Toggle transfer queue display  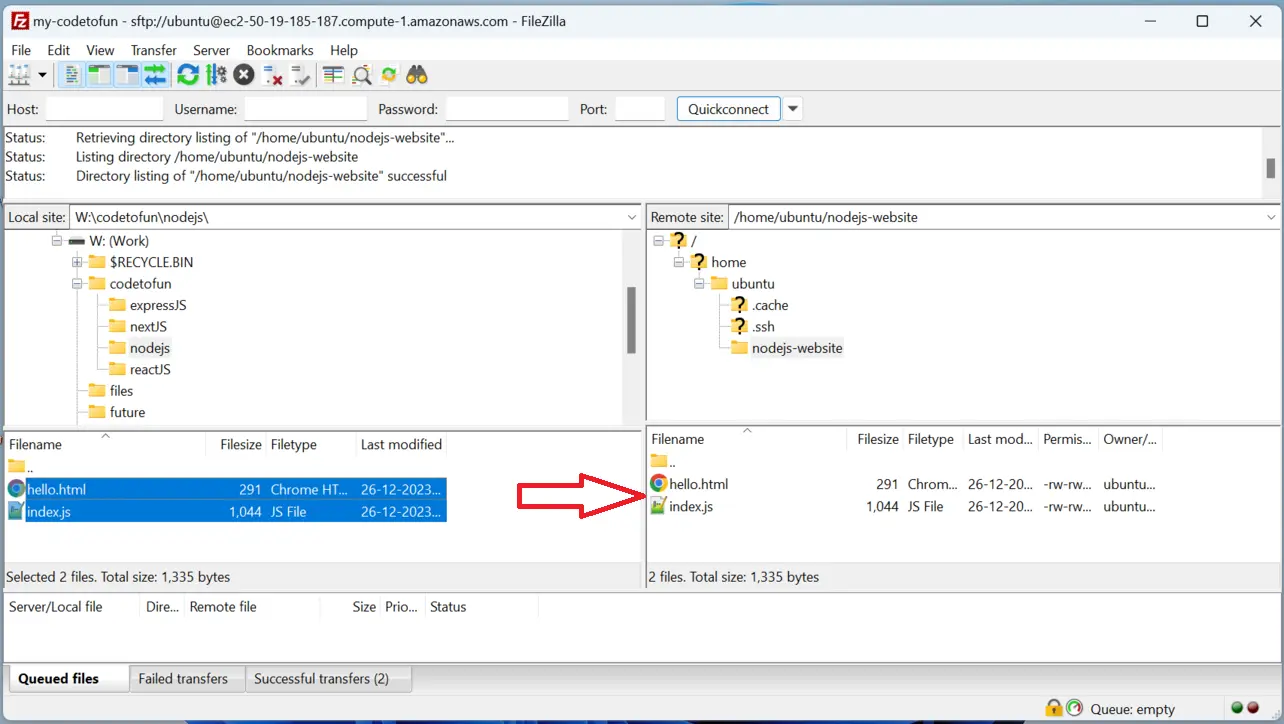pyautogui.click(x=155, y=75)
